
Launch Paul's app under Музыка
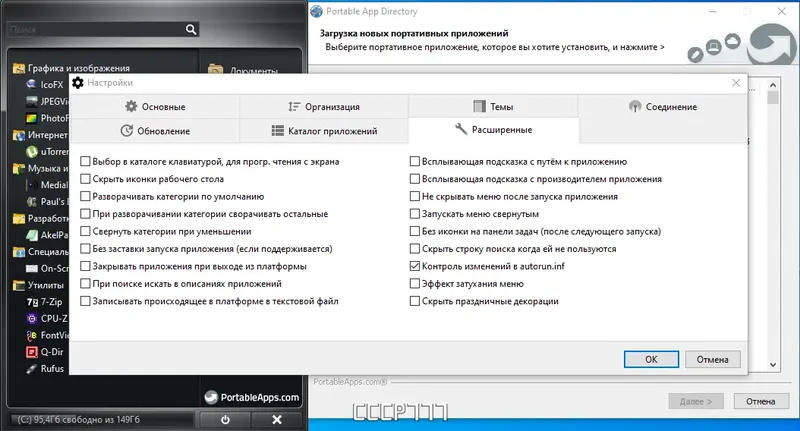coord(46,201)
